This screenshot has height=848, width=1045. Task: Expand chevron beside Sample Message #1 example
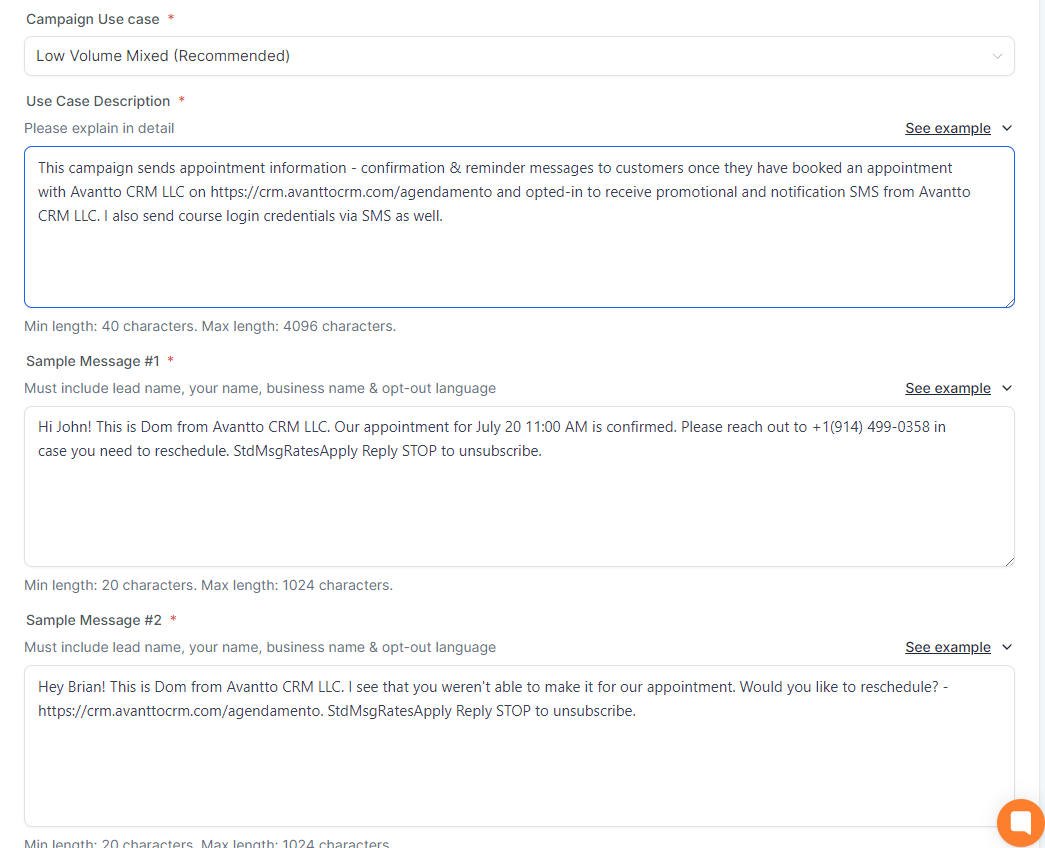tap(1007, 388)
